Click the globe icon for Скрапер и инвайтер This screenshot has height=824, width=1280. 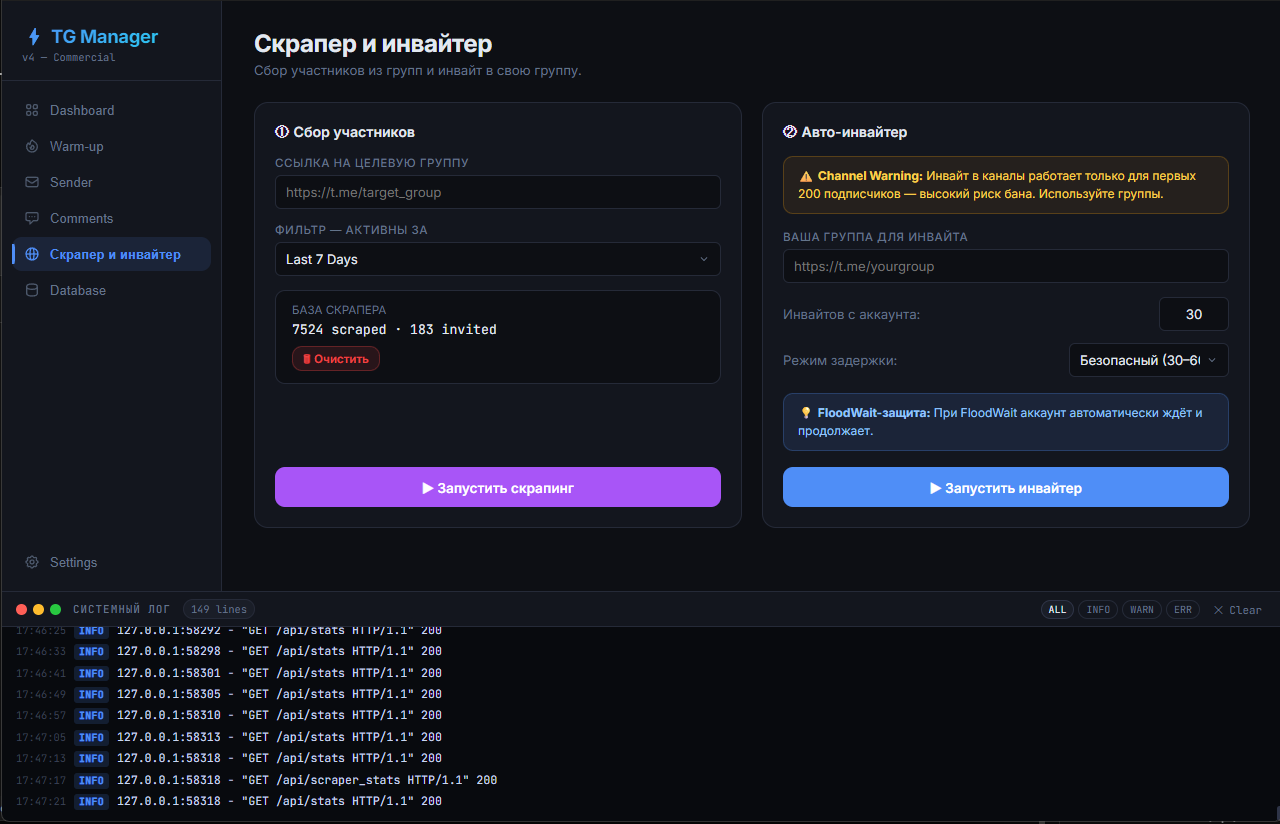32,254
